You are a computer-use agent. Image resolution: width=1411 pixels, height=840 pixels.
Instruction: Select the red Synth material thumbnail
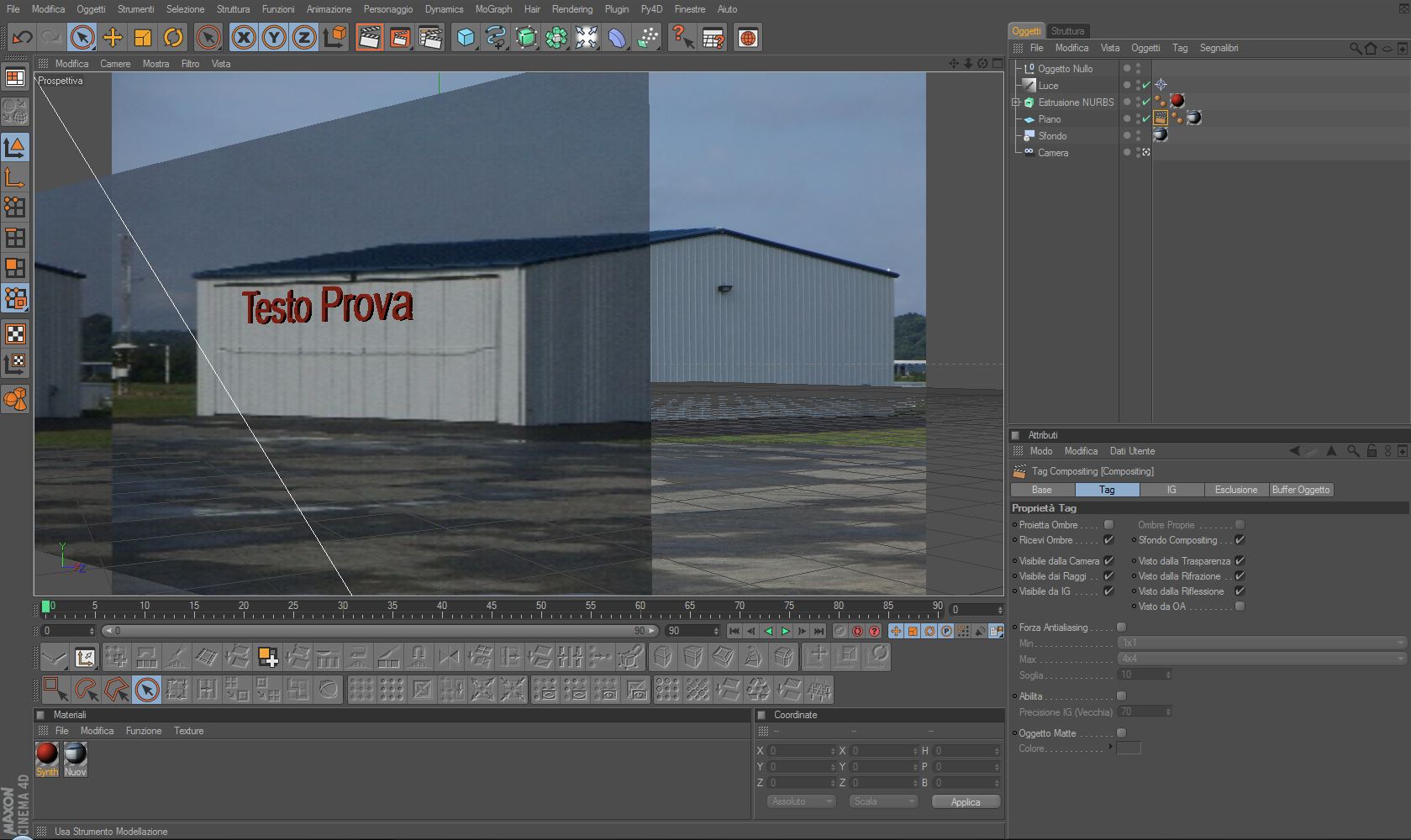point(47,753)
